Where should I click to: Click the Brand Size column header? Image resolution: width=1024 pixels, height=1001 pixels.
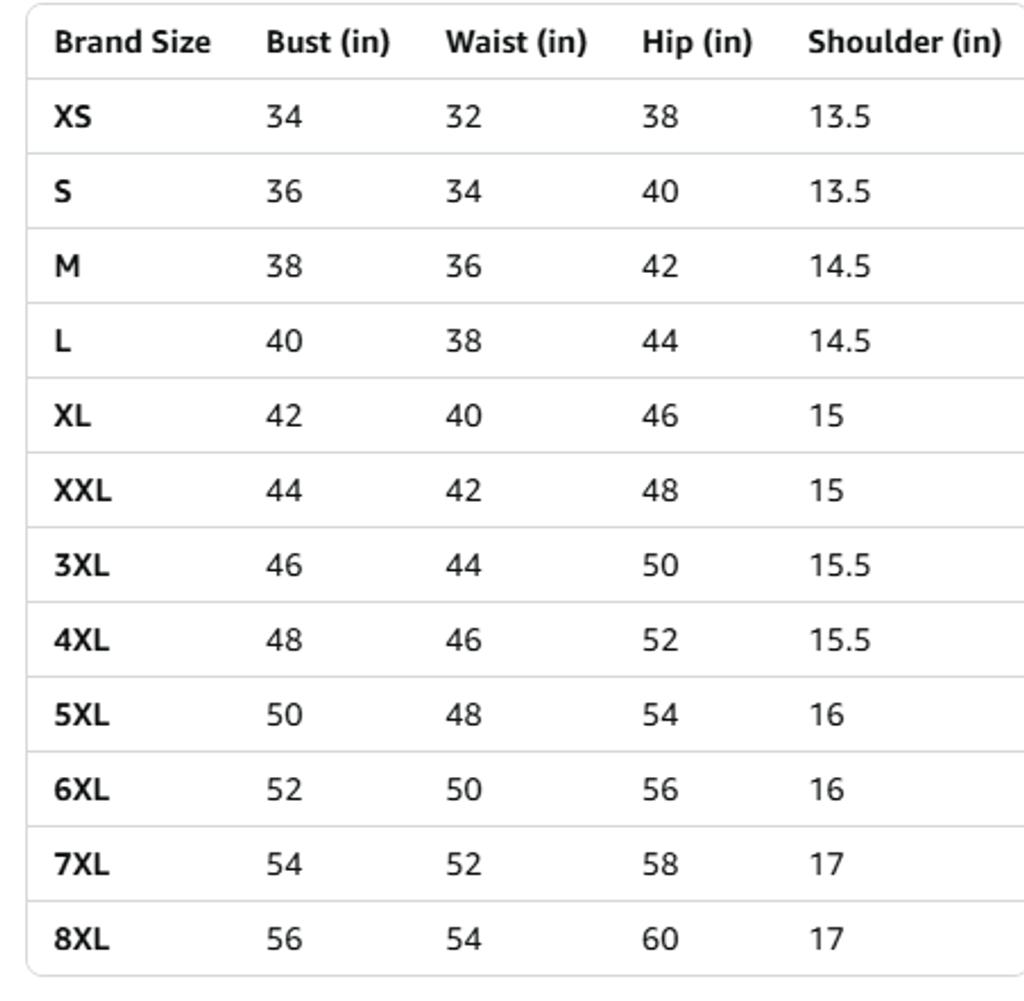132,42
